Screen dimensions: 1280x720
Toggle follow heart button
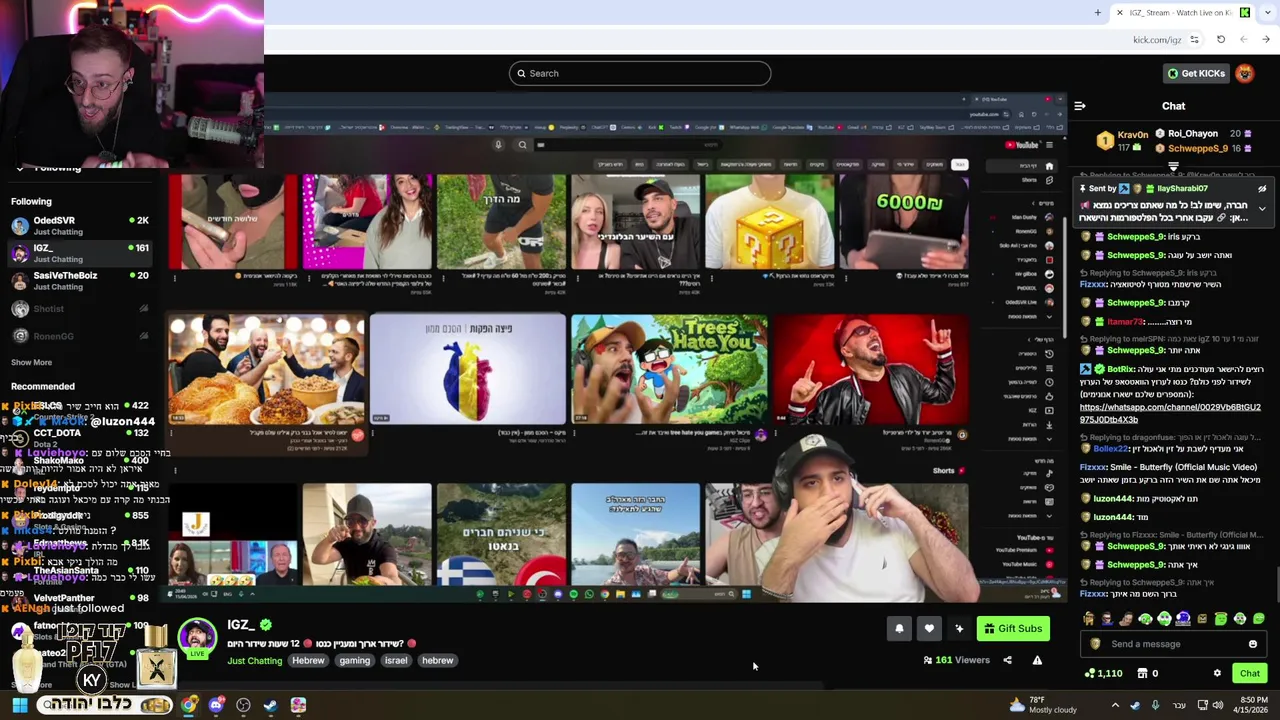pos(929,628)
